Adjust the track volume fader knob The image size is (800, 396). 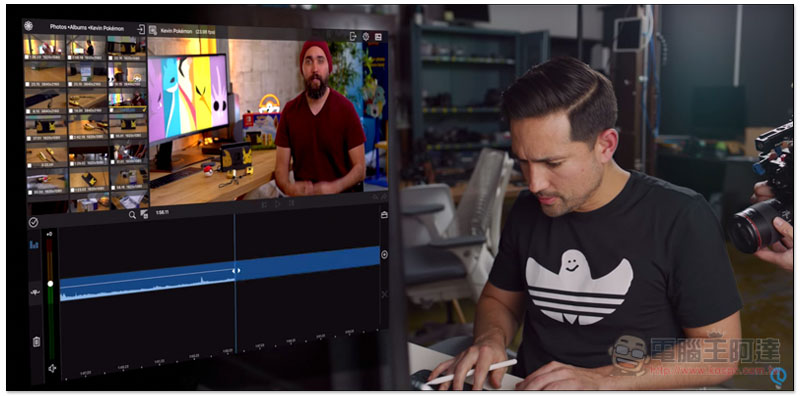tap(50, 284)
